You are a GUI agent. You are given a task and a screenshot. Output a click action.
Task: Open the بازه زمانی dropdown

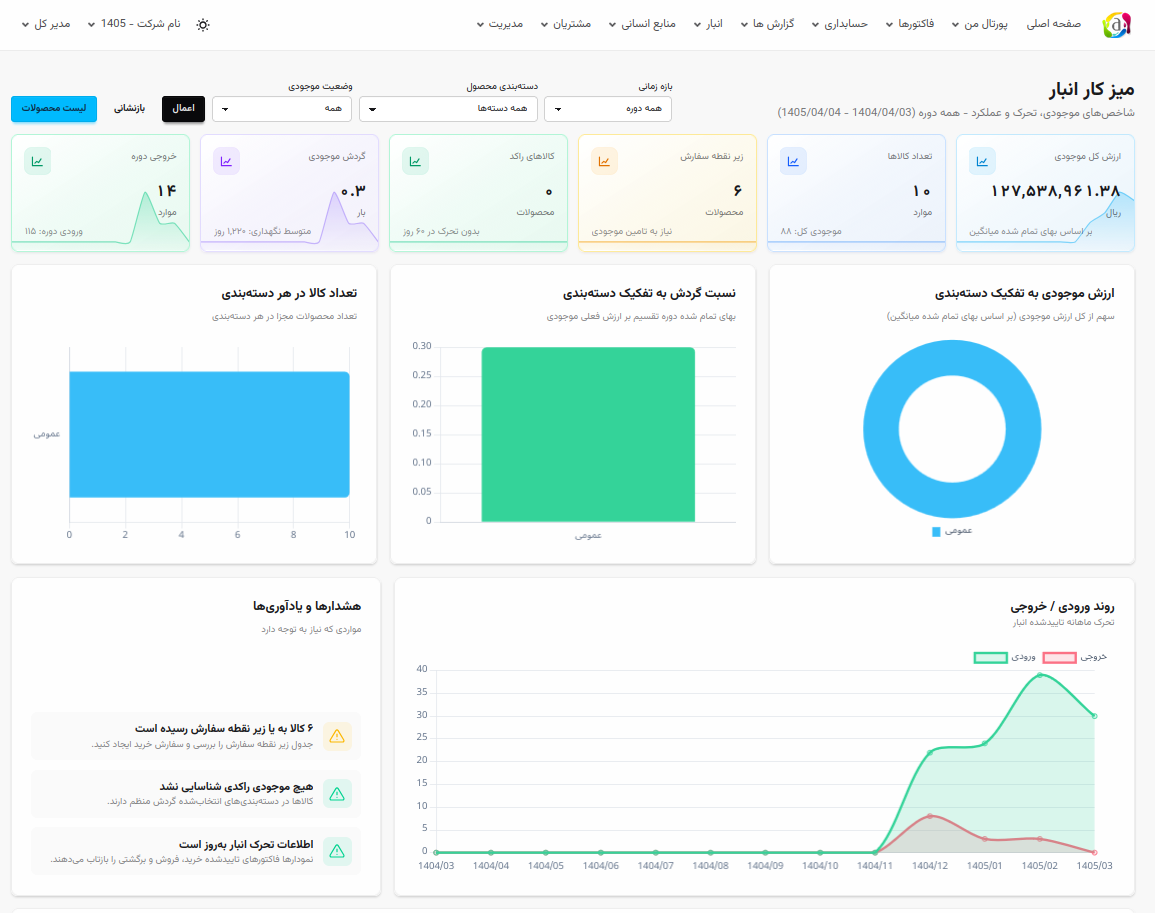point(608,109)
